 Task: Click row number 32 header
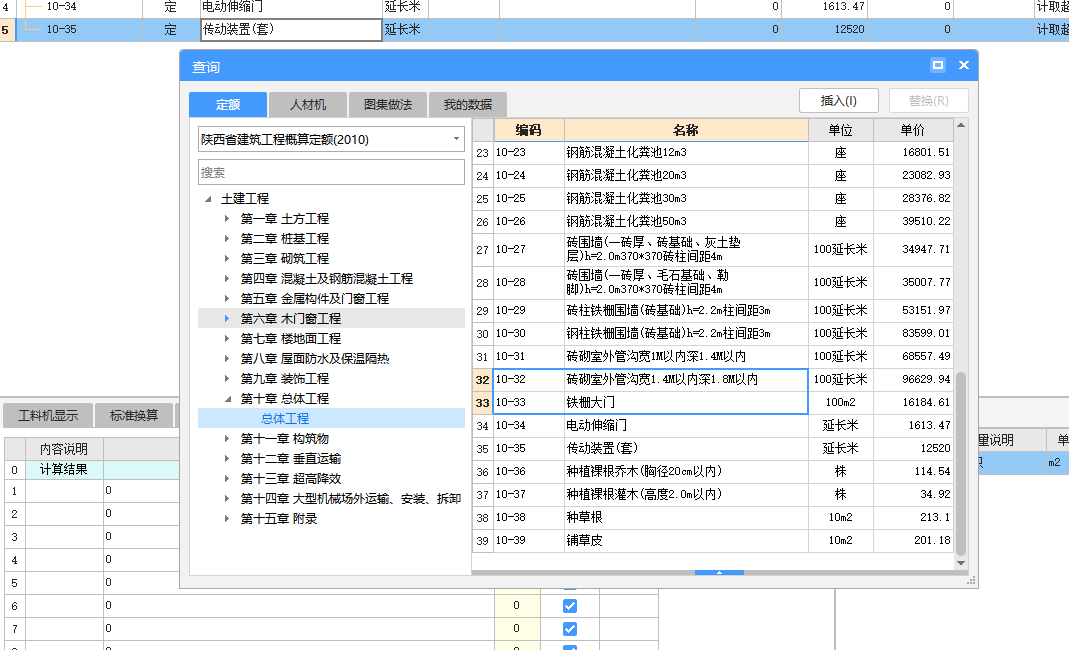pos(483,380)
